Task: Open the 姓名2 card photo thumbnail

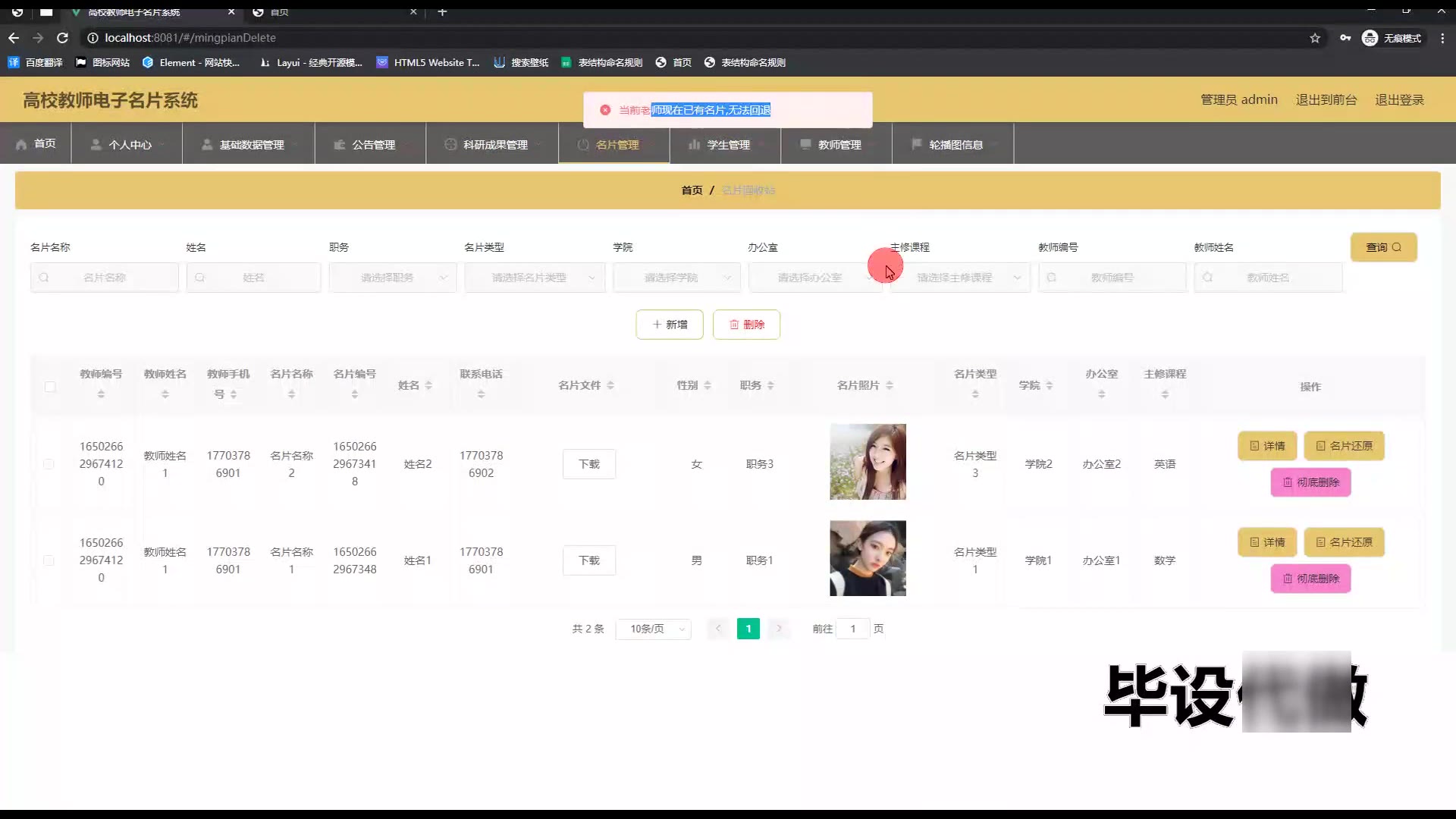Action: click(x=868, y=462)
